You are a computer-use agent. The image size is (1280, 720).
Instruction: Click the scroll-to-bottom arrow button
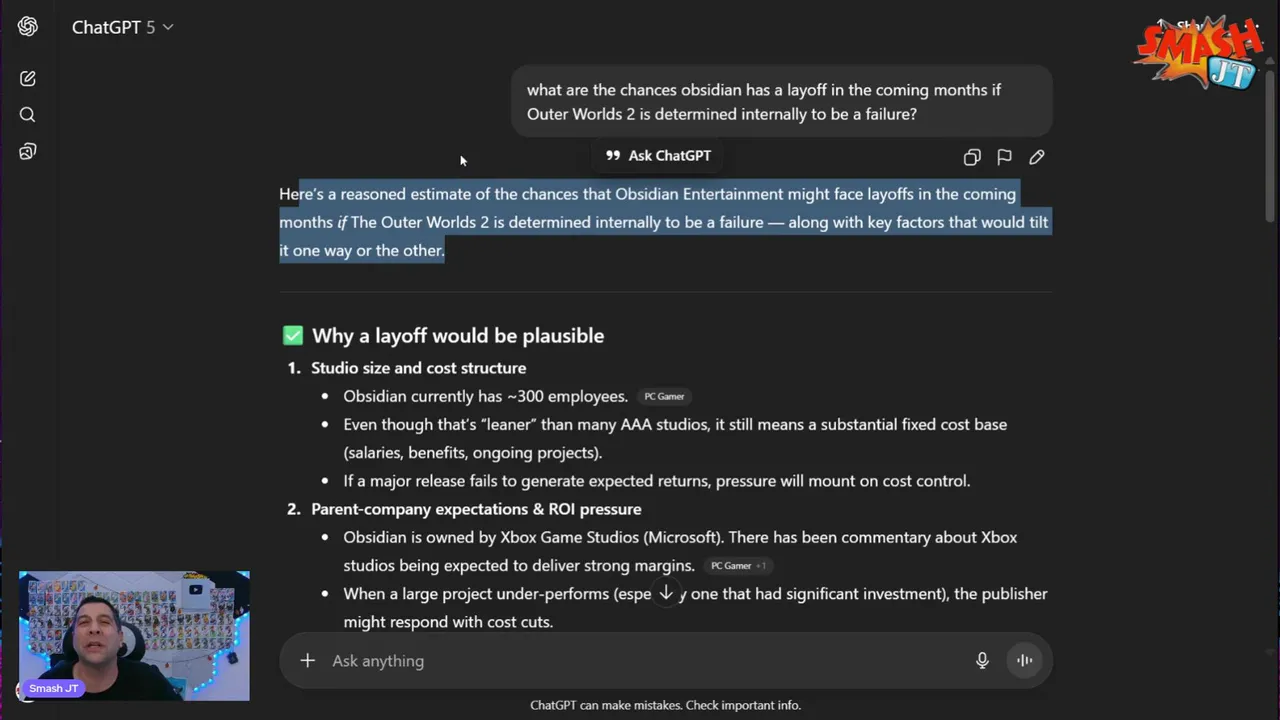pyautogui.click(x=666, y=593)
